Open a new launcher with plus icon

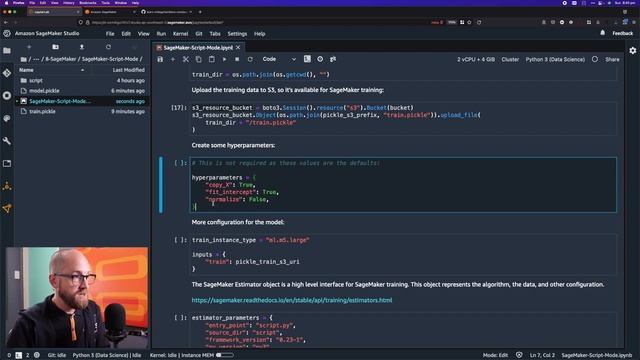pos(29,47)
